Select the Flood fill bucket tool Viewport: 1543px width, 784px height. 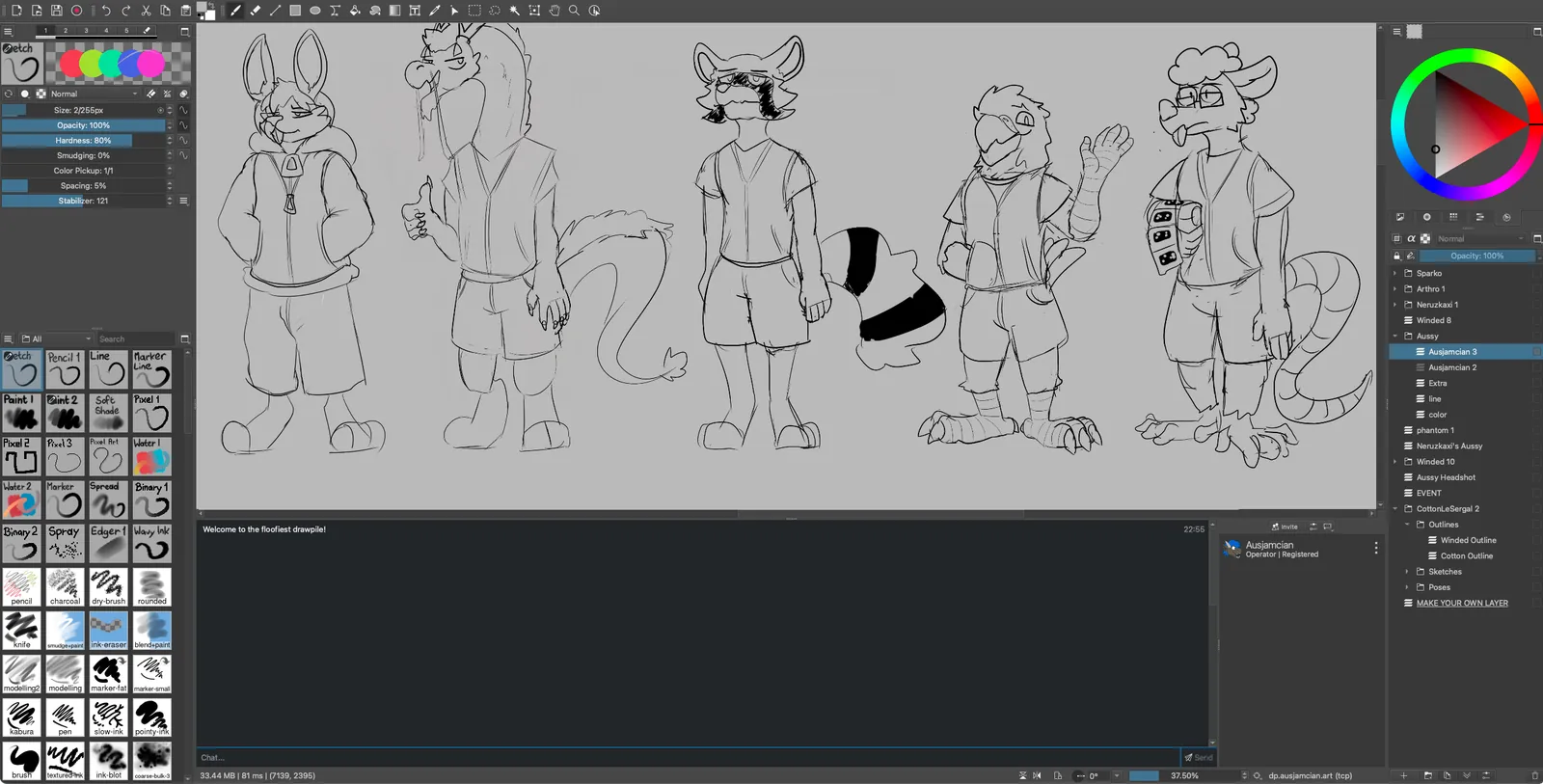[355, 11]
